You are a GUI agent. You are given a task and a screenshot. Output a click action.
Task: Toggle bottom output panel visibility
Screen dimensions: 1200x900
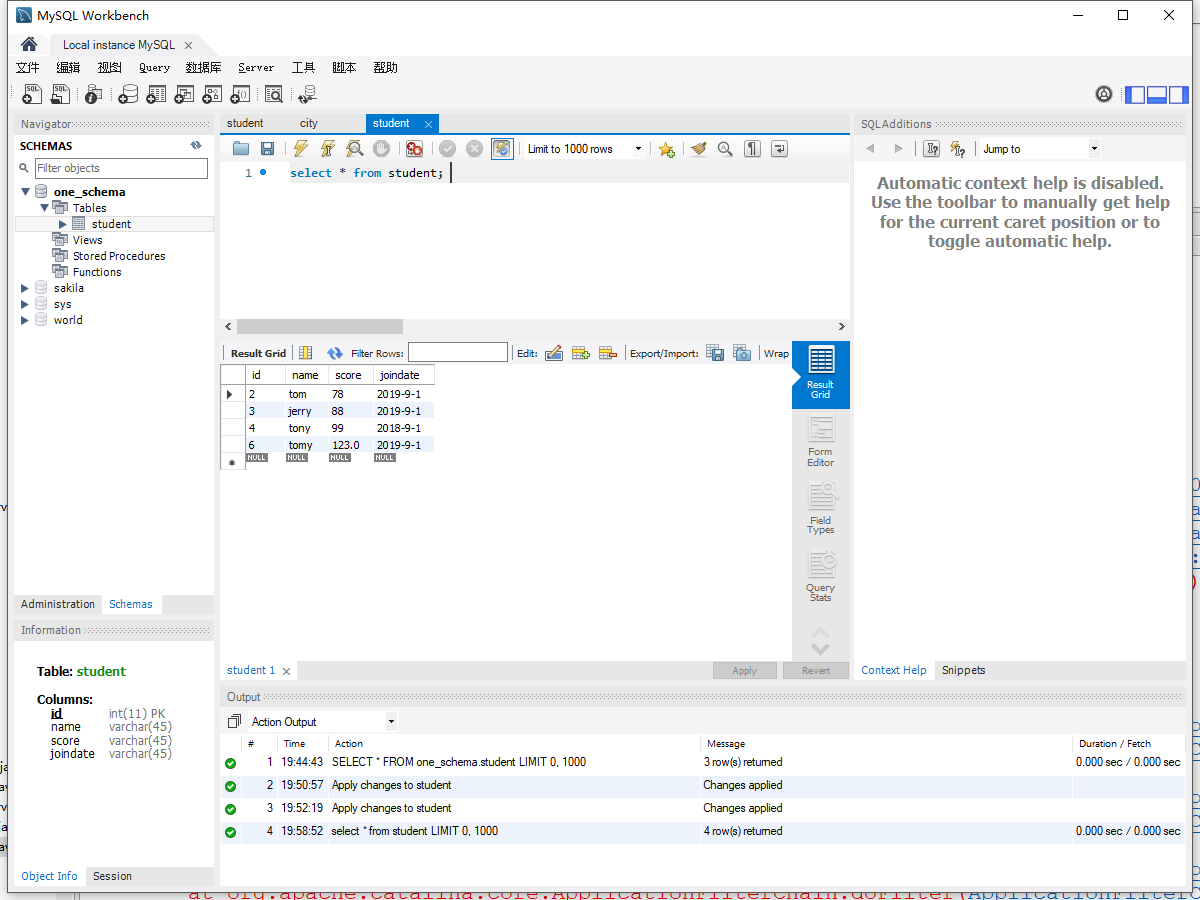coord(1157,95)
